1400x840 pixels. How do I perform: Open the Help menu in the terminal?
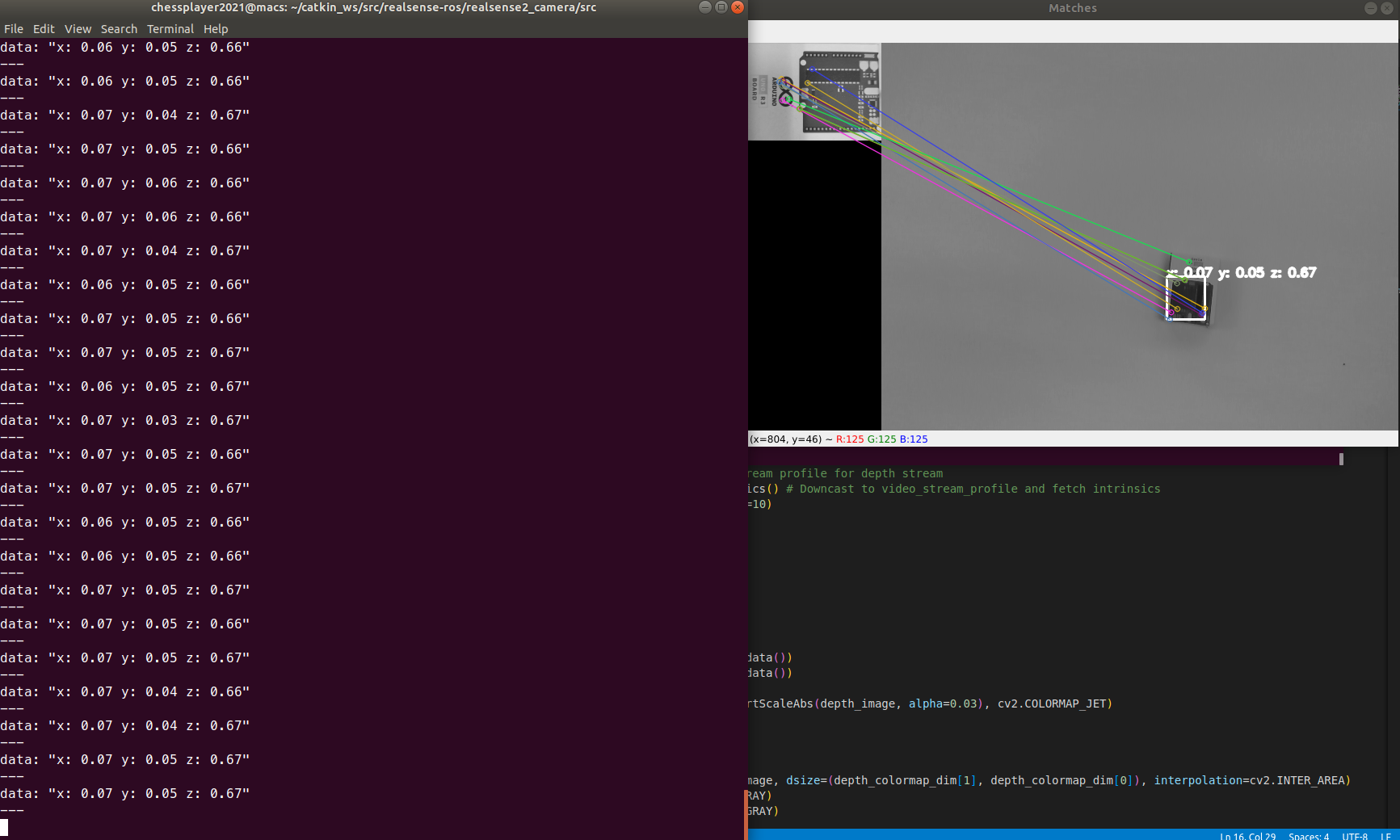click(x=215, y=29)
